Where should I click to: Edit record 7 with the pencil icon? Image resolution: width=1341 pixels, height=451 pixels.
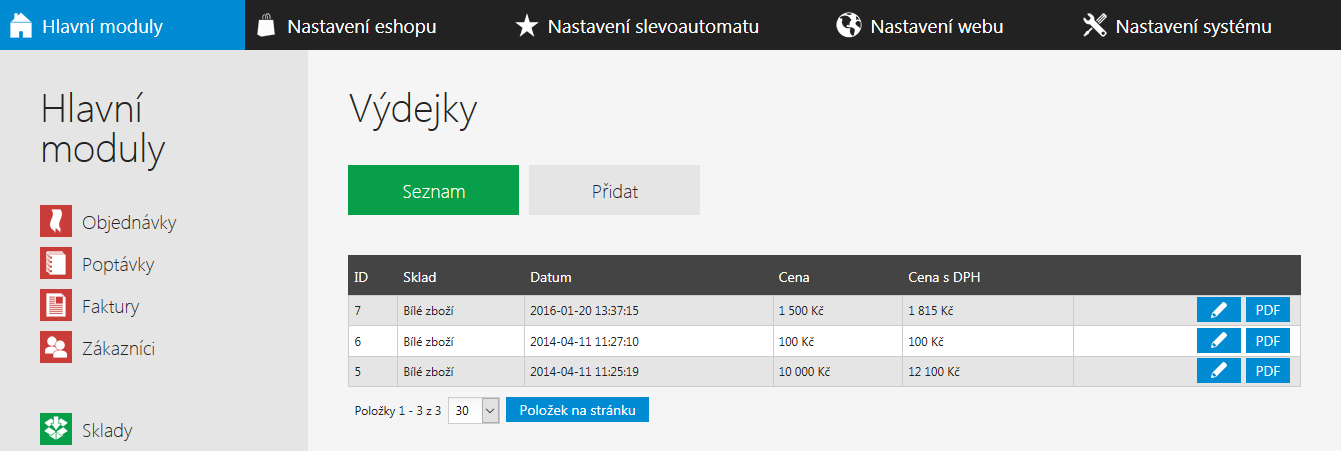[x=1218, y=310]
